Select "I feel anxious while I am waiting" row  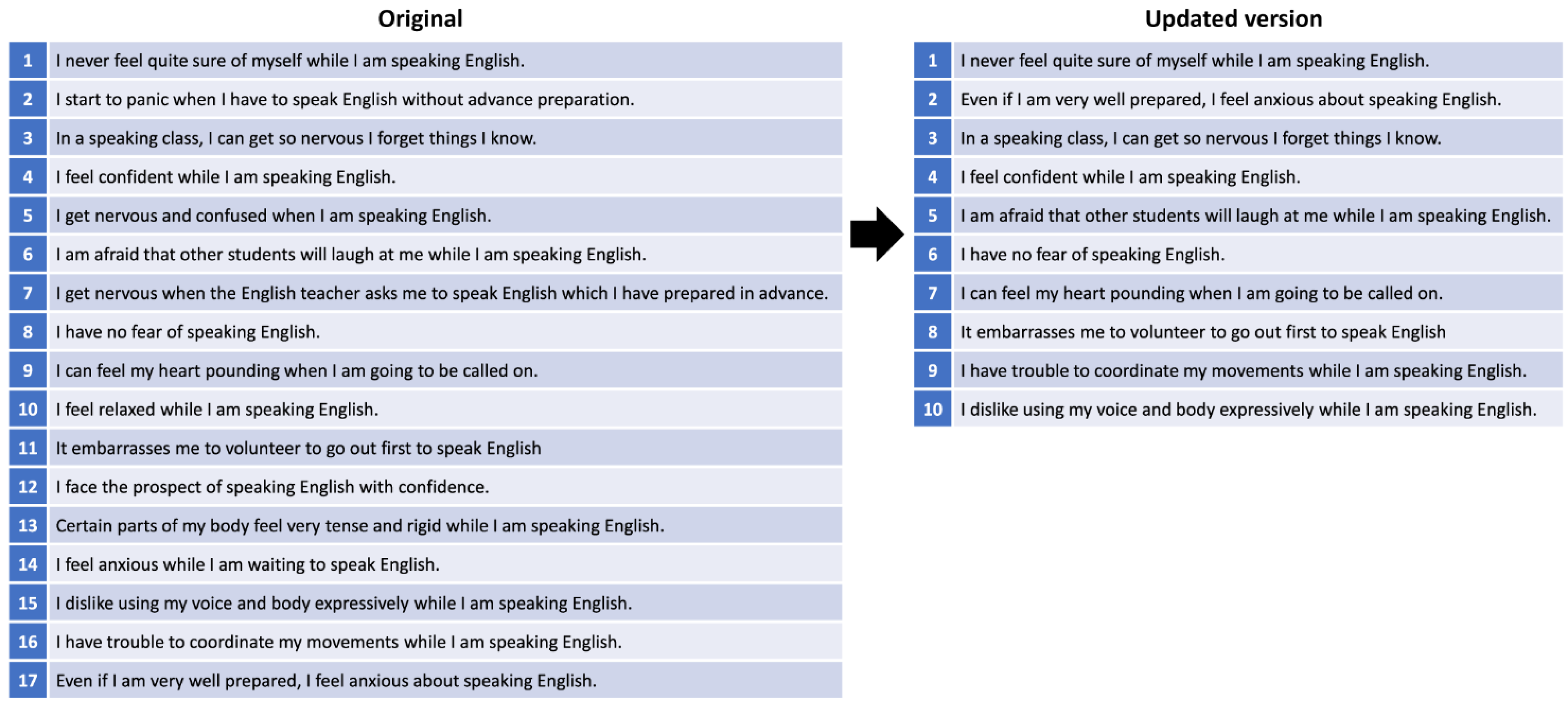pos(247,564)
